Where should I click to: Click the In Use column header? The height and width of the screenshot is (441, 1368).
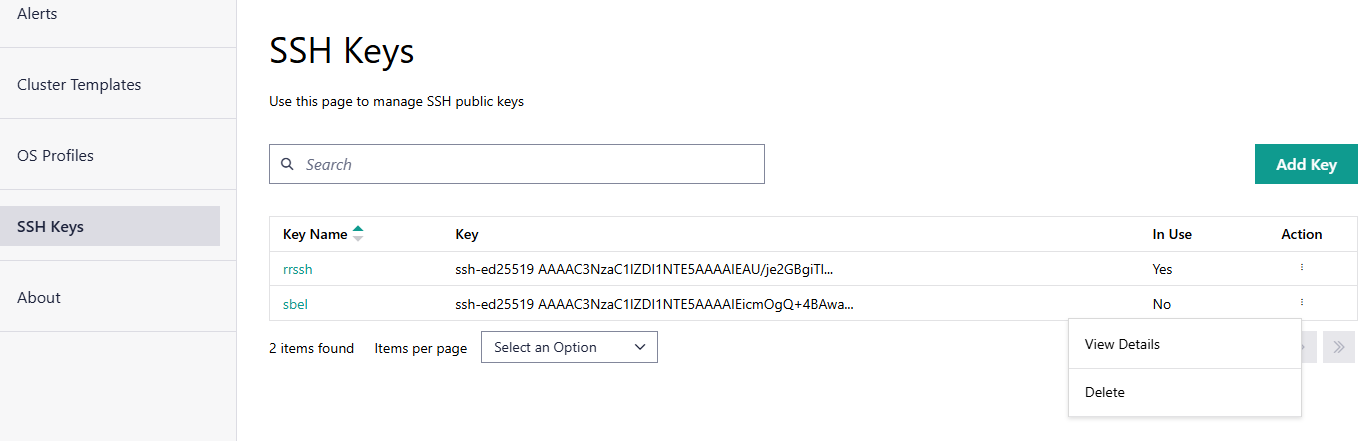tap(1171, 234)
